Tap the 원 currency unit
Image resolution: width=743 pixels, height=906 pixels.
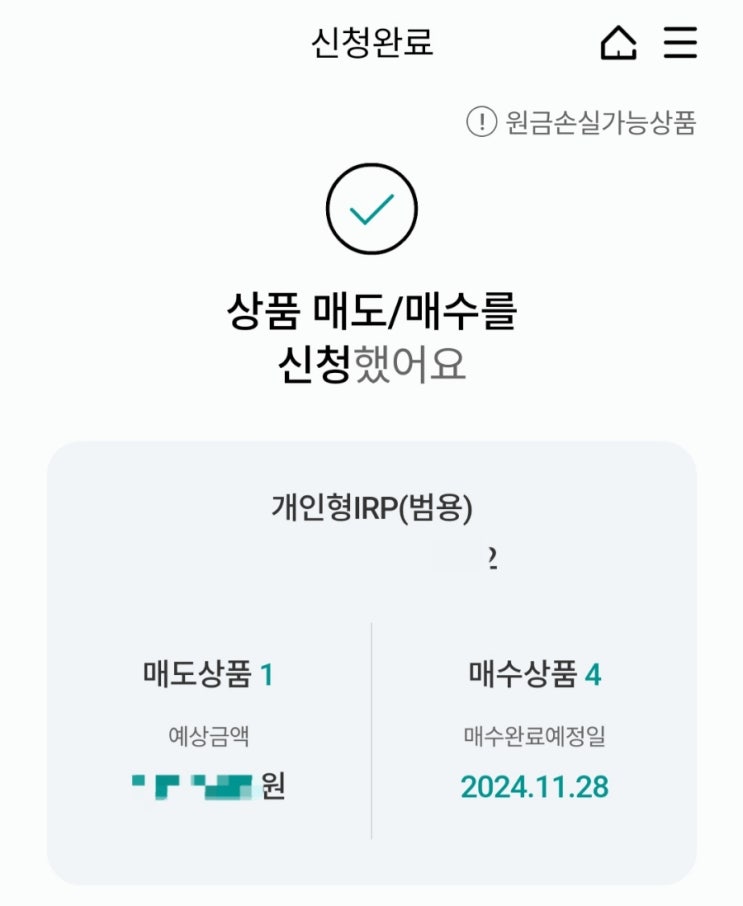(x=273, y=786)
